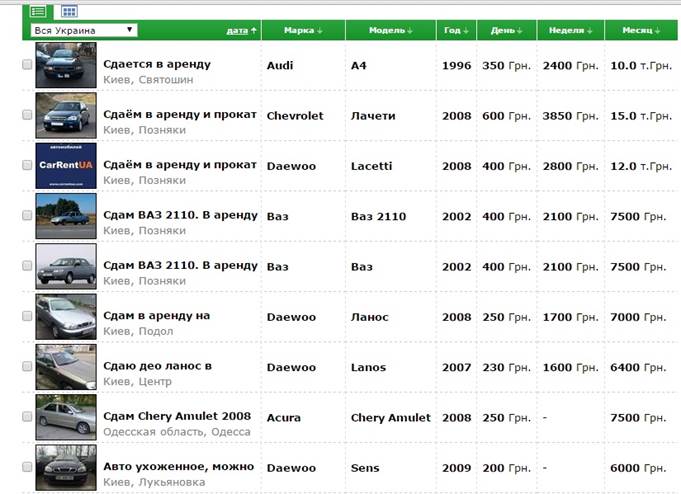Open the 'Авто ухоженное, можно' listing title

point(178,467)
